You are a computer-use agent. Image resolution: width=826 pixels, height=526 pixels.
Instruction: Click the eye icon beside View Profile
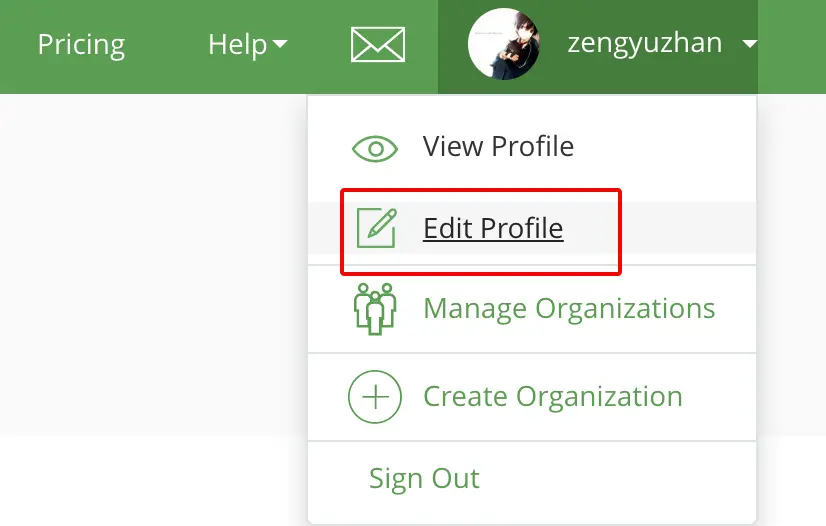click(375, 149)
